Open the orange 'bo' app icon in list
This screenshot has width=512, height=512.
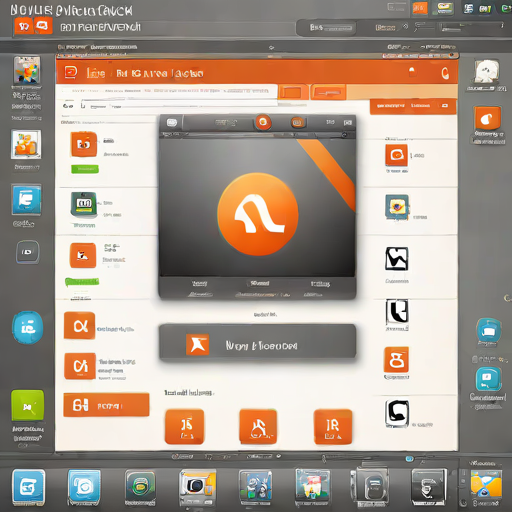[x=84, y=144]
